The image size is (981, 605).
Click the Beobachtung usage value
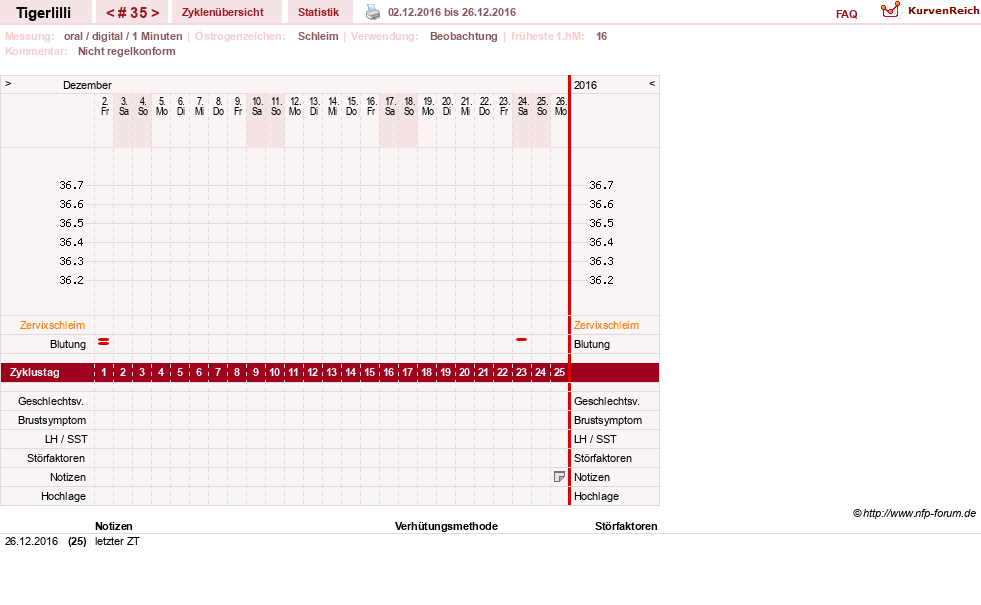coord(464,36)
